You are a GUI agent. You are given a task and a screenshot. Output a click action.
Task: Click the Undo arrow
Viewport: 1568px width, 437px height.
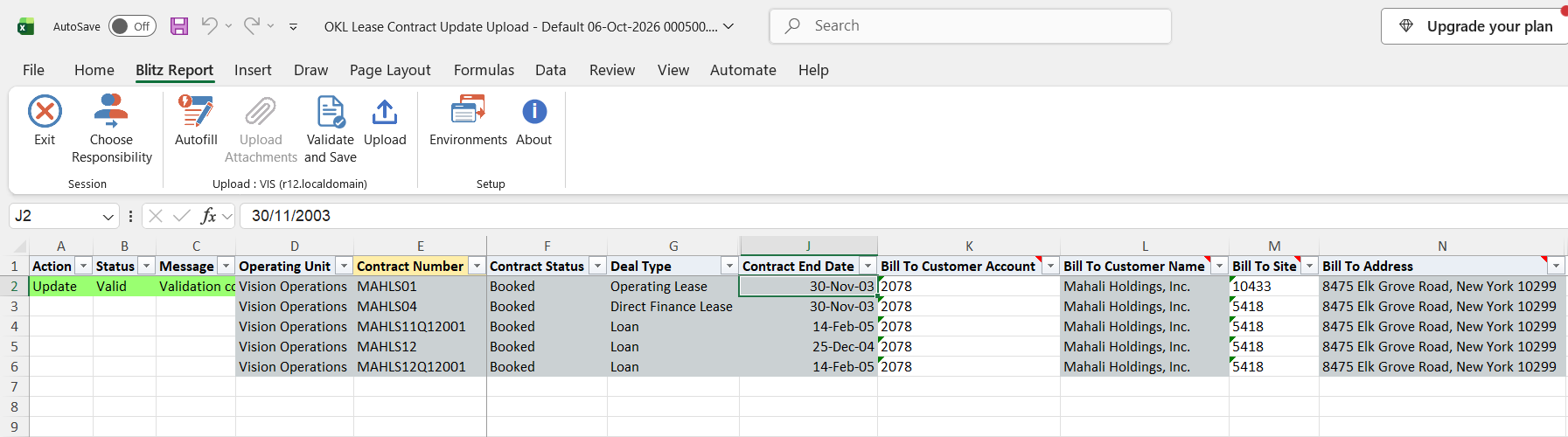209,26
